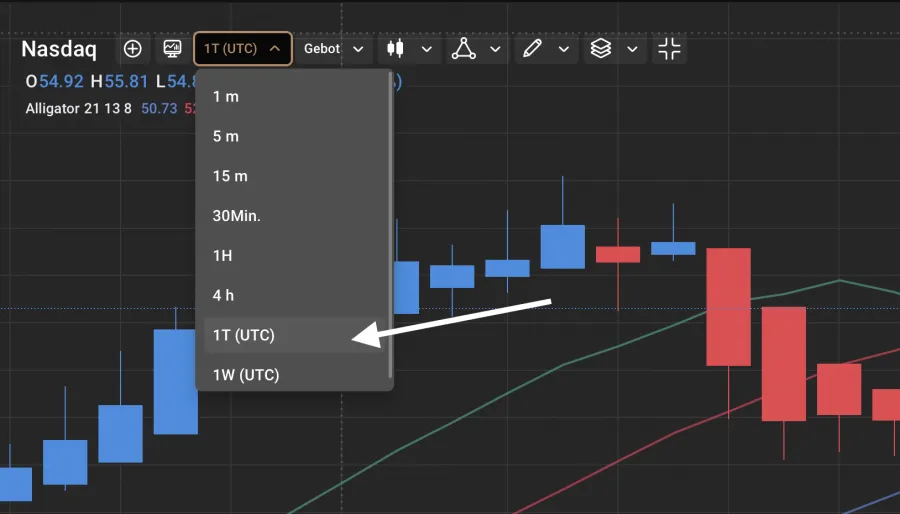Expand the indicators chevron
The height and width of the screenshot is (514, 900).
[x=495, y=49]
